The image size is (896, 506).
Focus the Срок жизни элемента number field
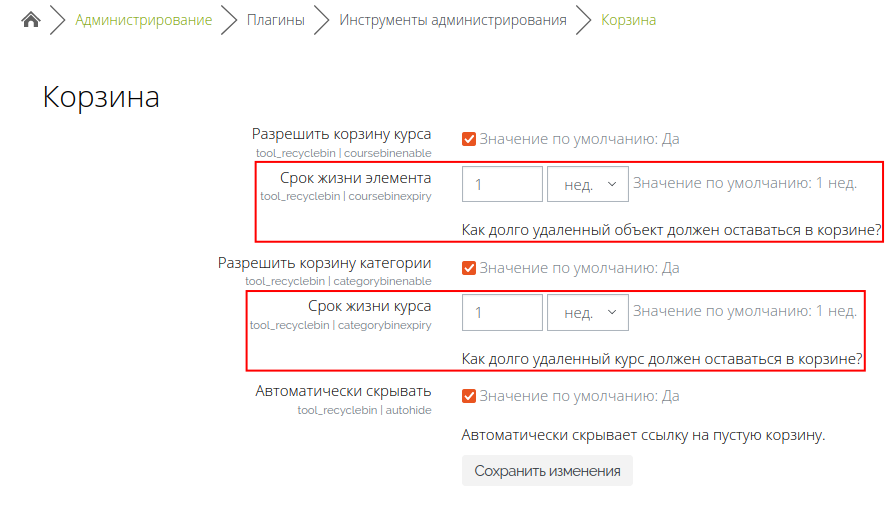tap(502, 184)
